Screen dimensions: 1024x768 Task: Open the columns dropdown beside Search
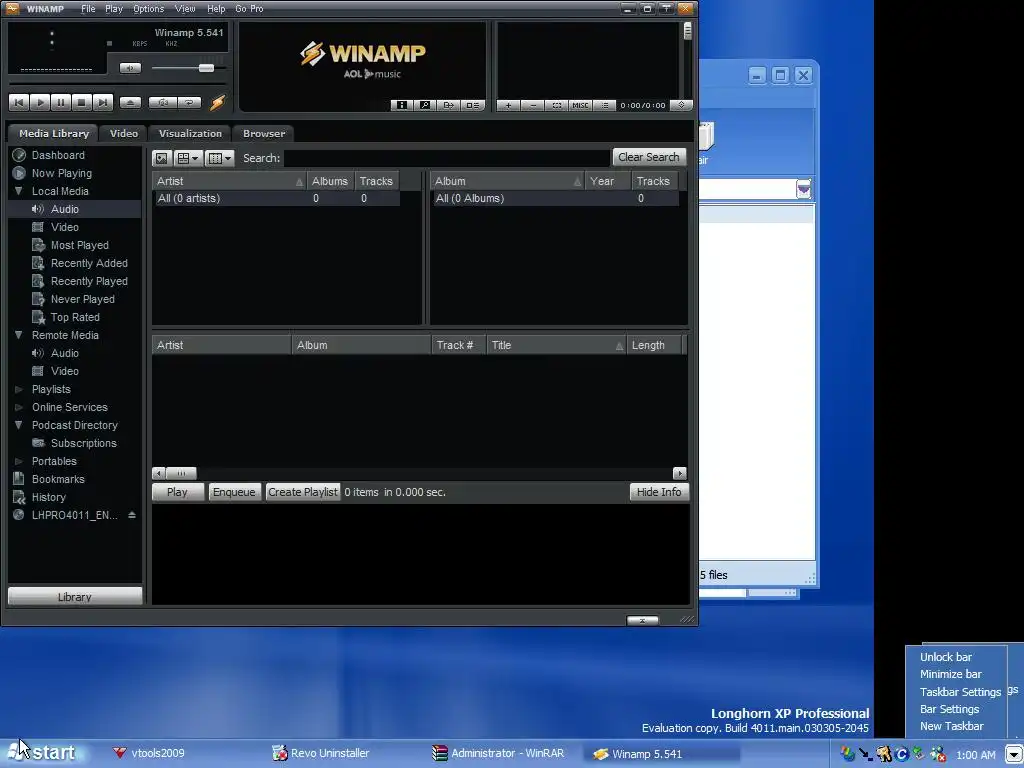pos(219,158)
